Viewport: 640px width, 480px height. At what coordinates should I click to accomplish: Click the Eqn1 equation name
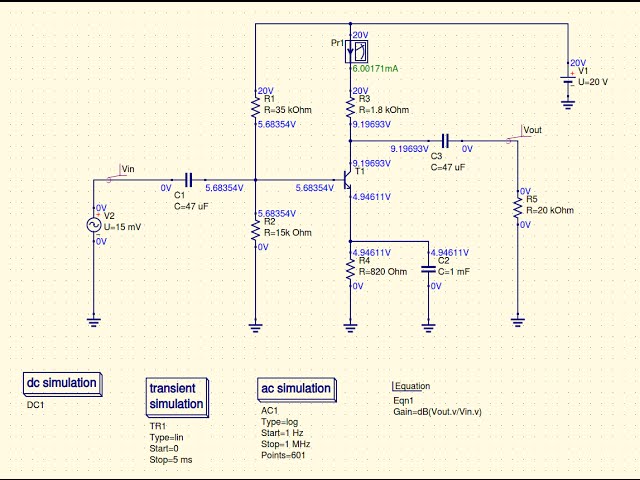pos(404,401)
